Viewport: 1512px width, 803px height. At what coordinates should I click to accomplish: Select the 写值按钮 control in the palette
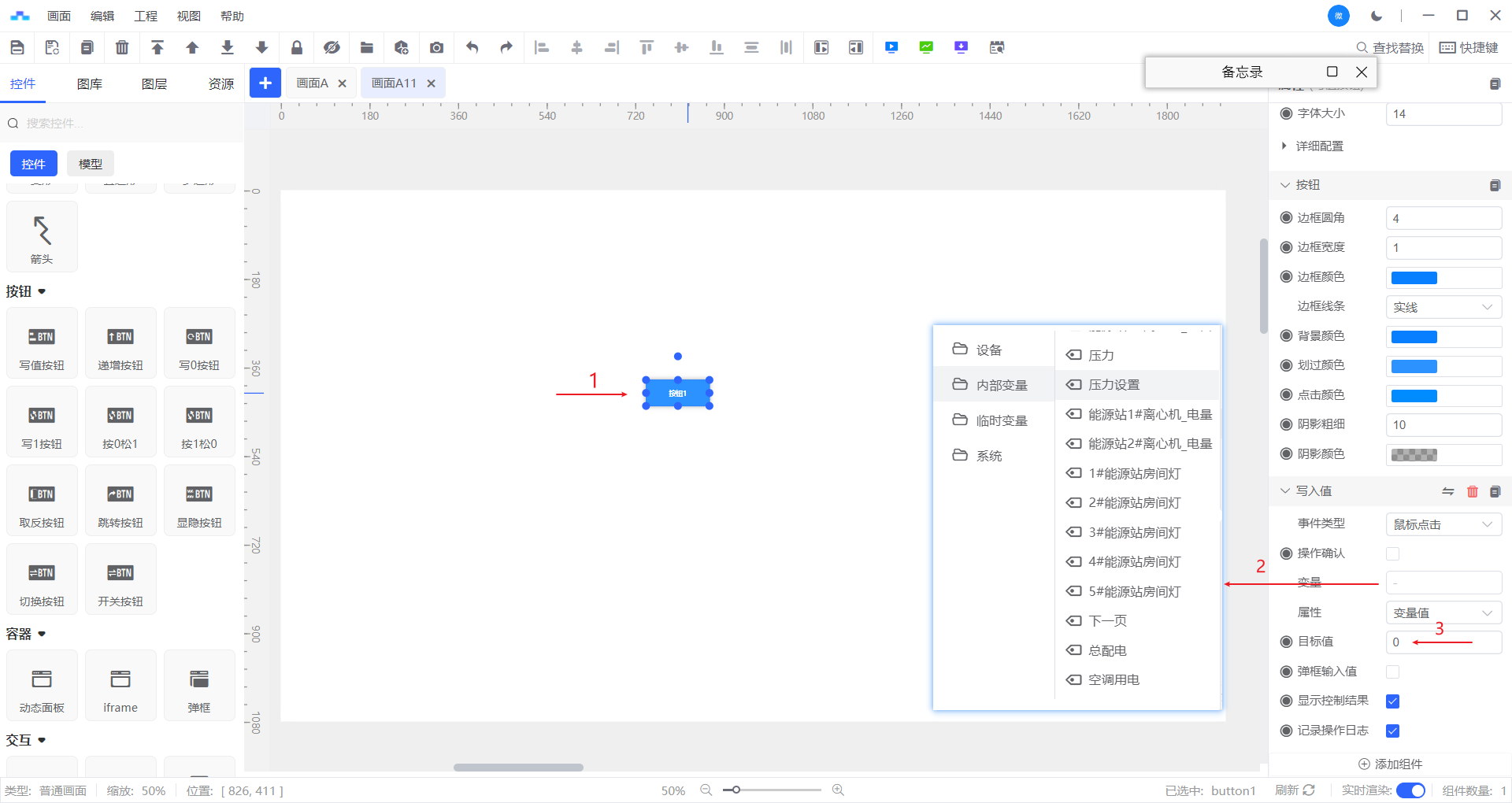[42, 343]
